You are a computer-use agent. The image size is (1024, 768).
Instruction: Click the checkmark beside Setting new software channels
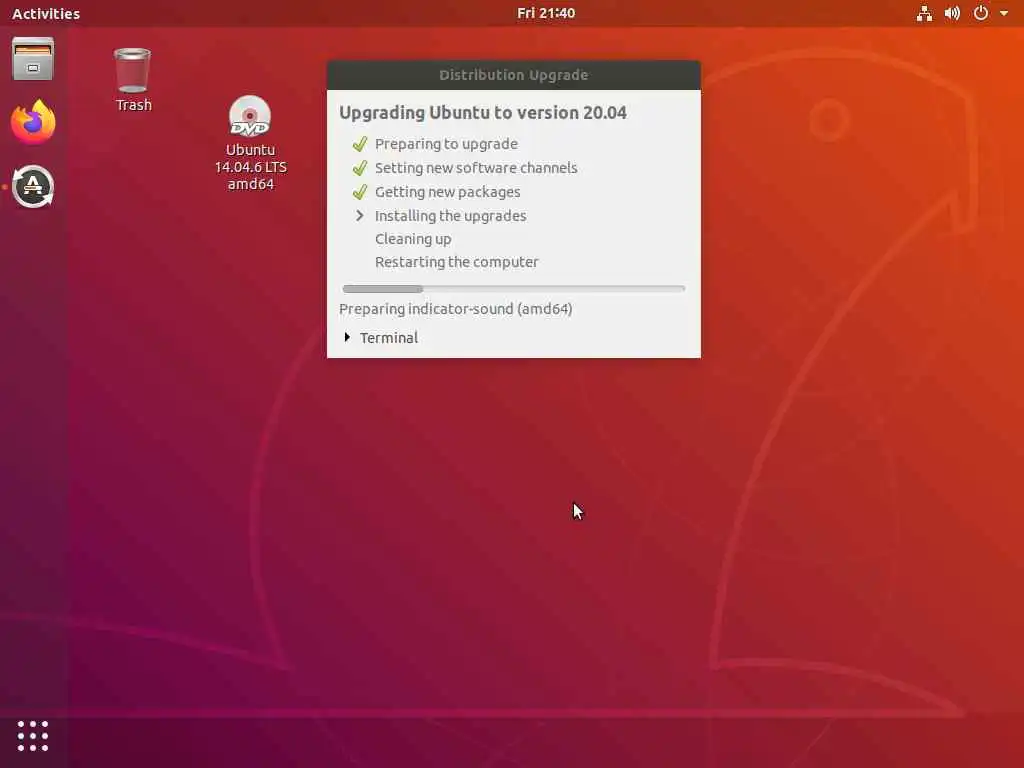[360, 168]
